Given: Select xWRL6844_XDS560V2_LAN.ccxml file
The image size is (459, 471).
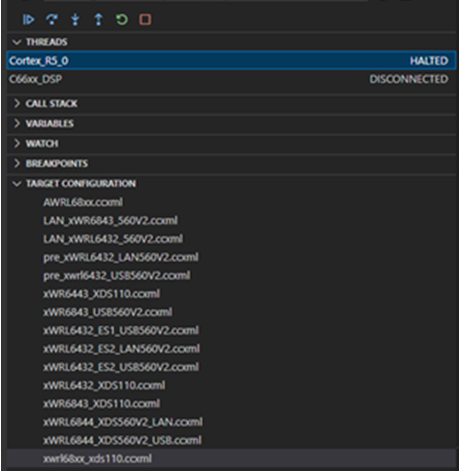Looking at the screenshot, I should pyautogui.click(x=123, y=422).
